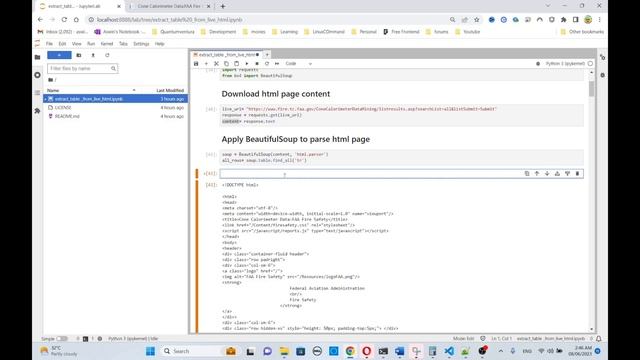Screen dimensions: 640x360
Task: Bookmark this page with star icon
Action: point(476,20)
